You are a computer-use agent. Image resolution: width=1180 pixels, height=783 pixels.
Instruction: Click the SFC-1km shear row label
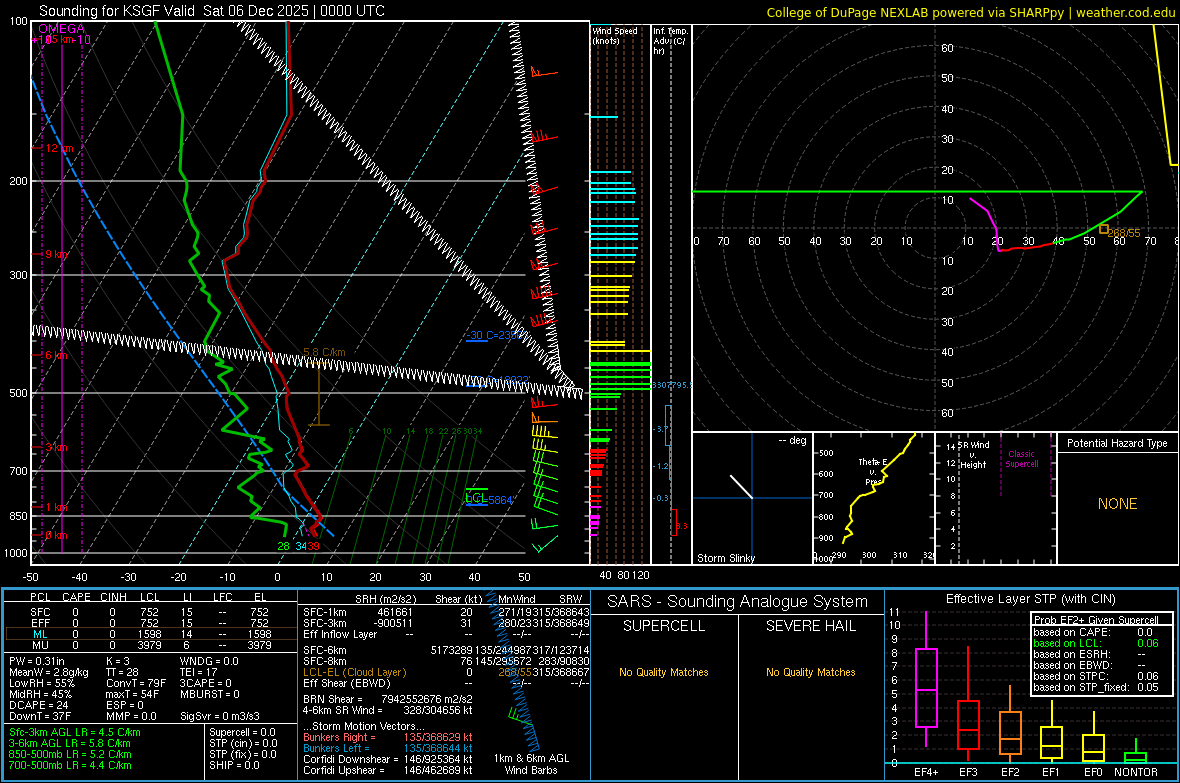pos(325,612)
